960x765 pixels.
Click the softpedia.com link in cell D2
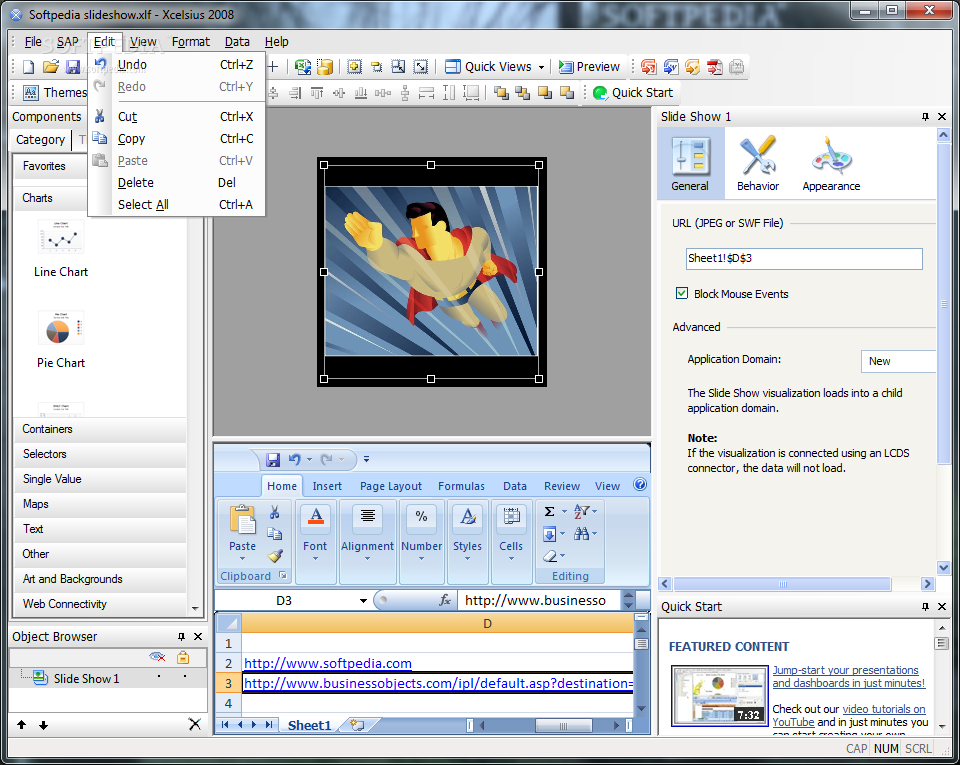click(328, 663)
